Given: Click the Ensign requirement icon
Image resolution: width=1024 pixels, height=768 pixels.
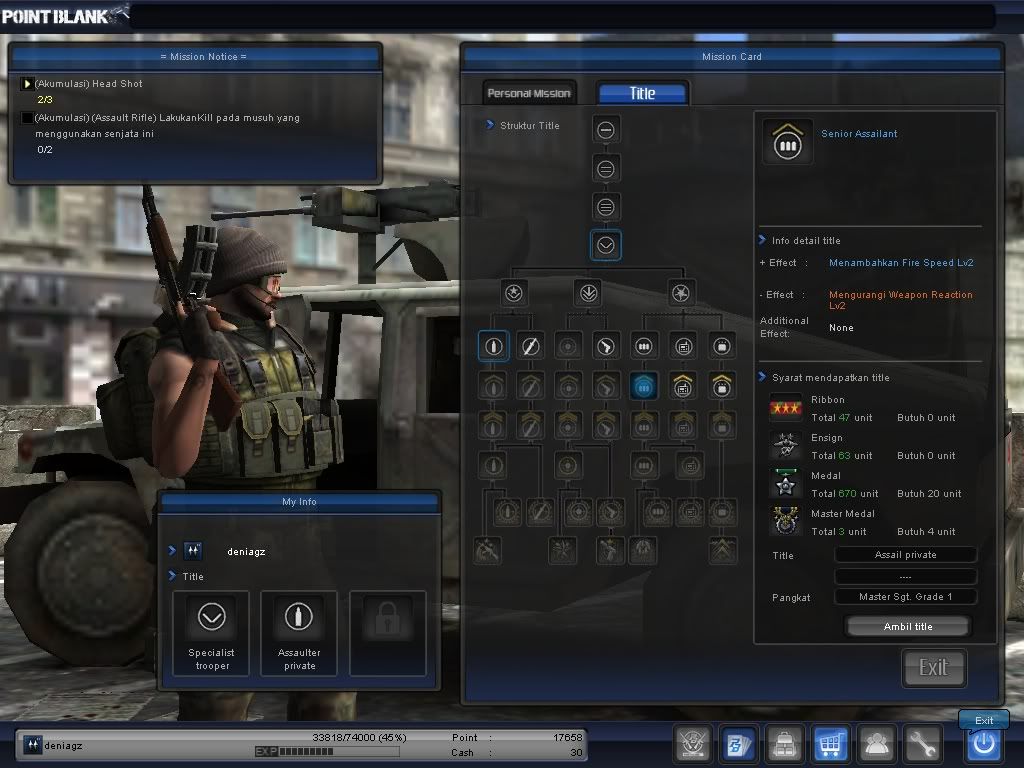Looking at the screenshot, I should [x=786, y=446].
